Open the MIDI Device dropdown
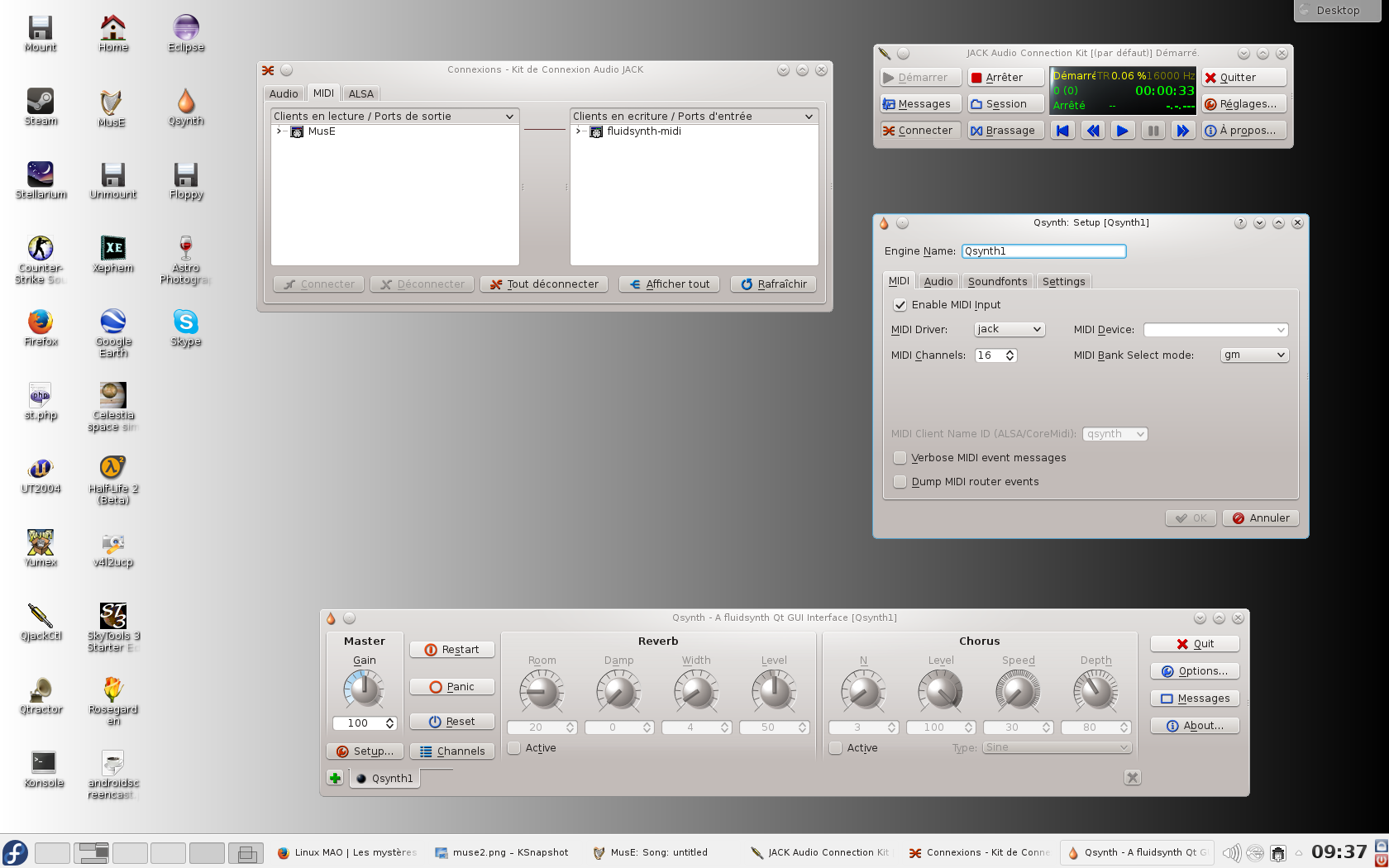 pyautogui.click(x=1215, y=330)
